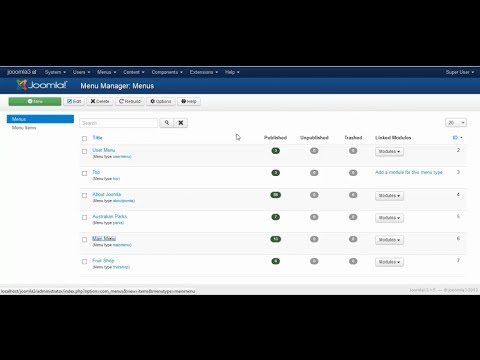Open the Top menu link

(96, 172)
